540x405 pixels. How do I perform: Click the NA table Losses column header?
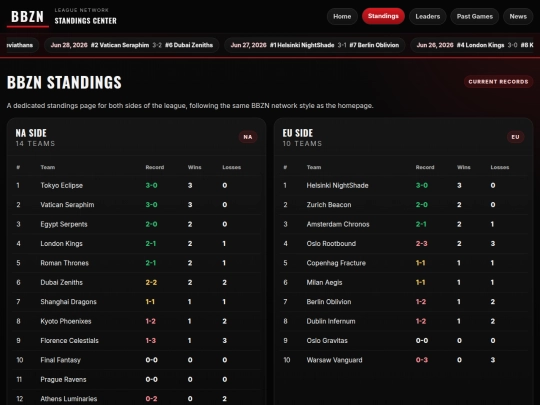231,167
